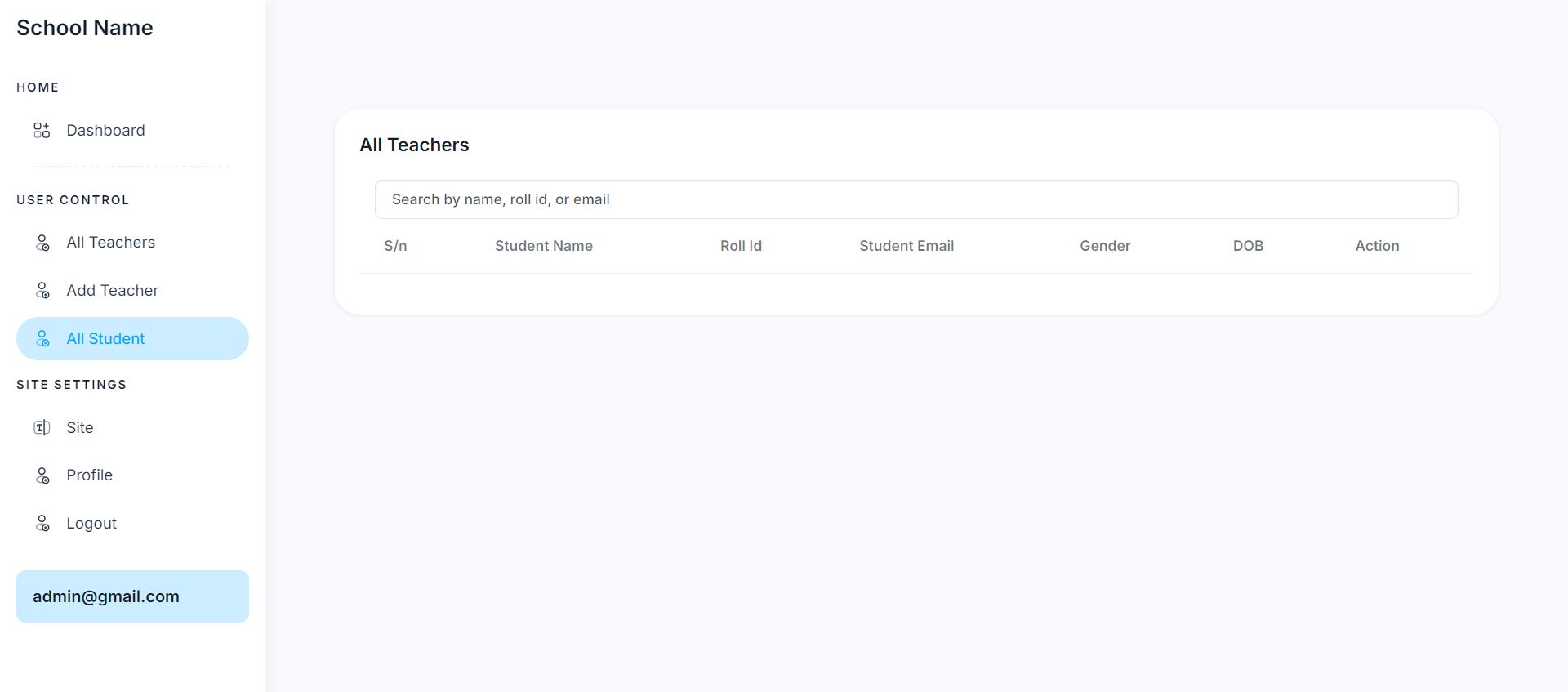This screenshot has height=692, width=1568.
Task: Click the All Student user icon
Action: (x=42, y=339)
